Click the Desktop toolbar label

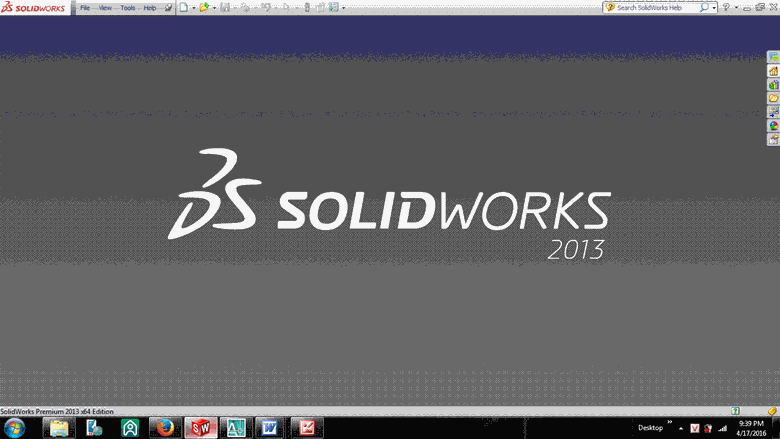point(651,428)
